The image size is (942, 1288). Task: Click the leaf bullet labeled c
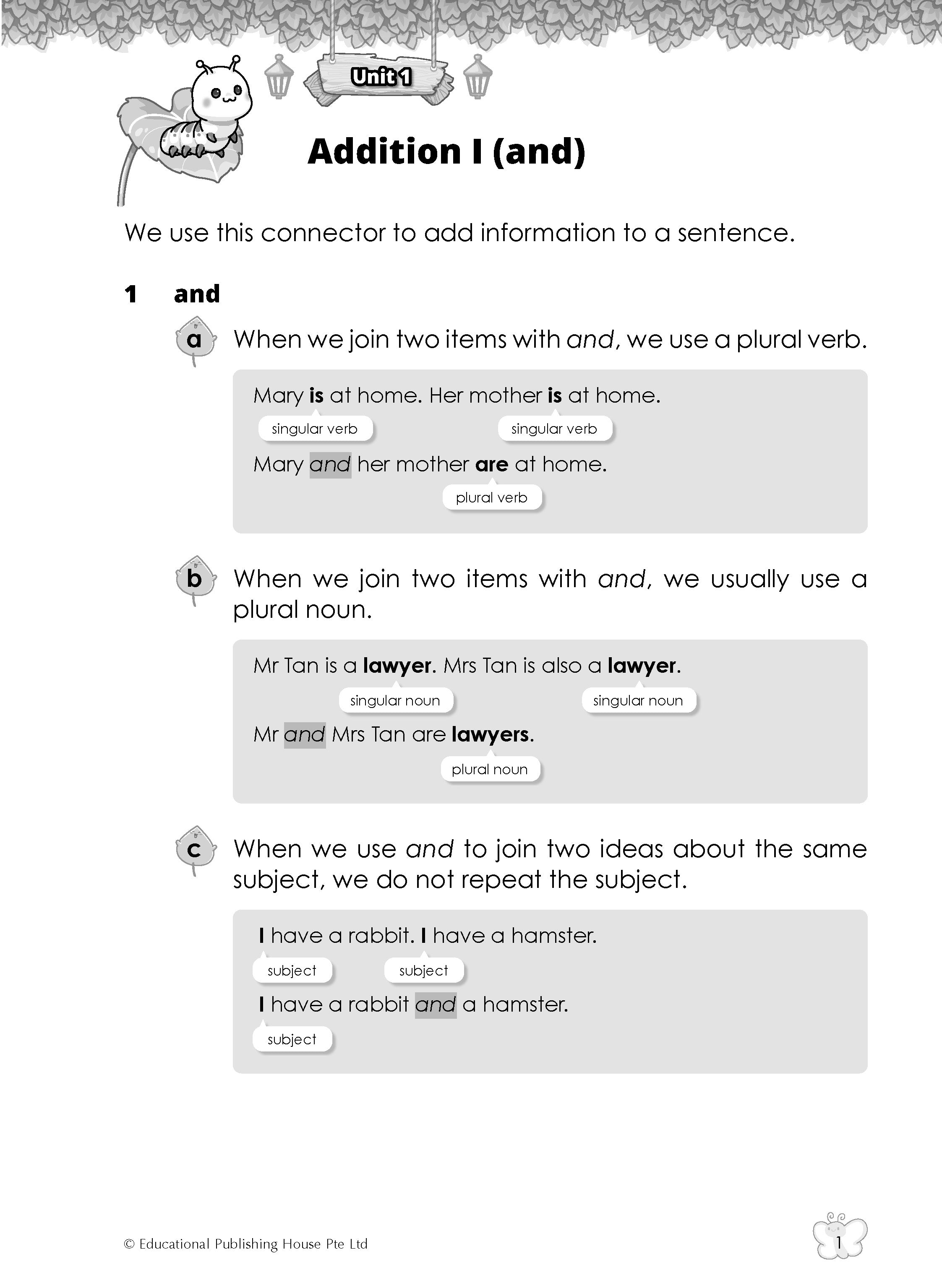click(x=194, y=850)
